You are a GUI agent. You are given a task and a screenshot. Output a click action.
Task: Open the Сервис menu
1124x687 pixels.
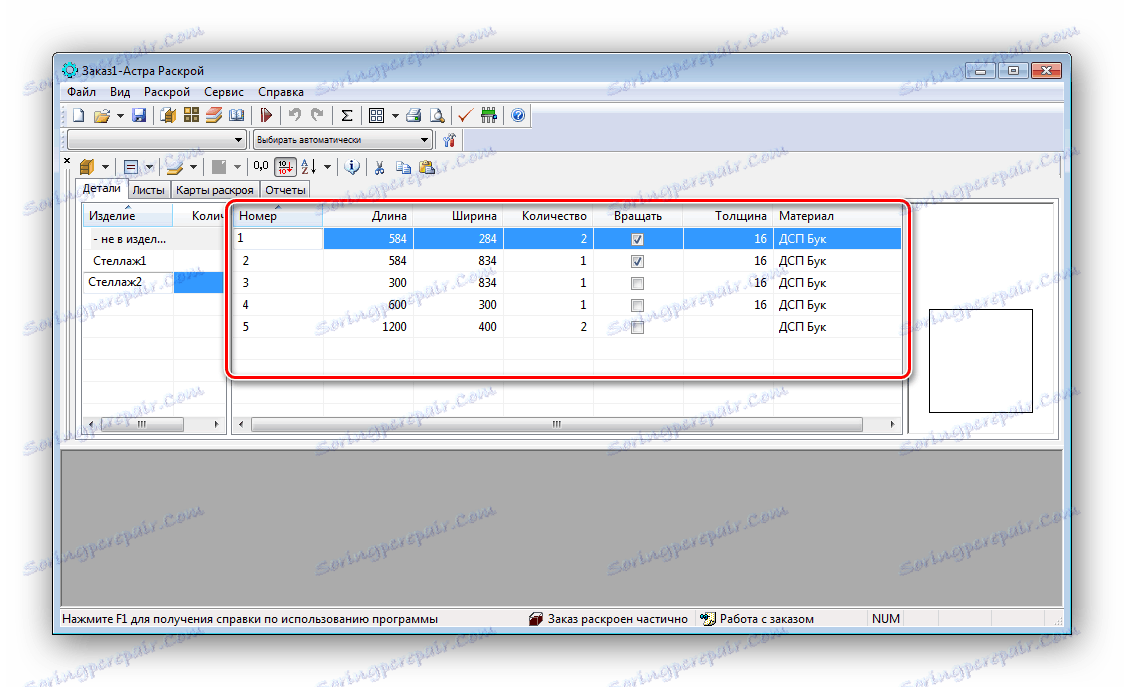point(224,92)
